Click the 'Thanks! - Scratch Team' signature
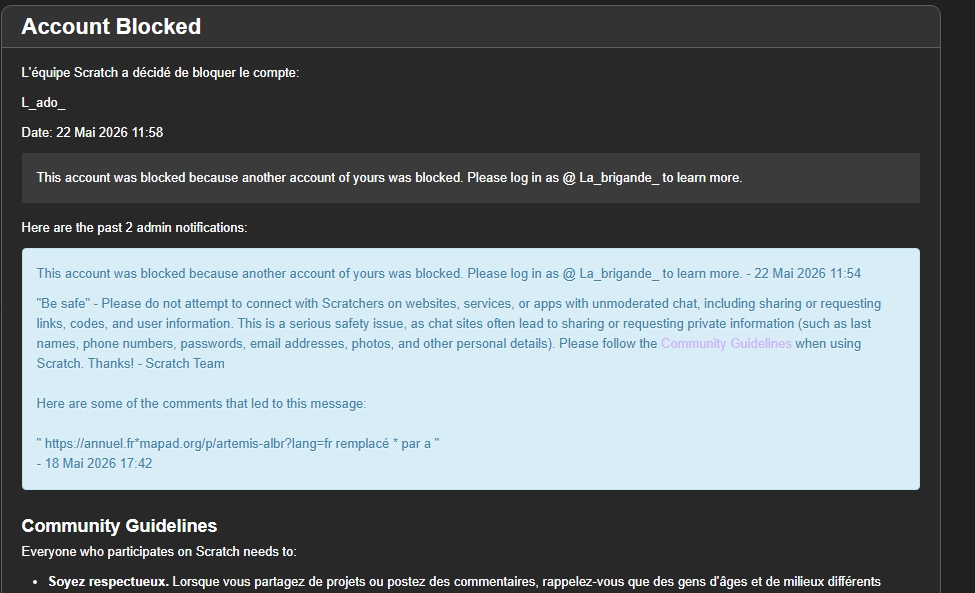 pos(156,364)
